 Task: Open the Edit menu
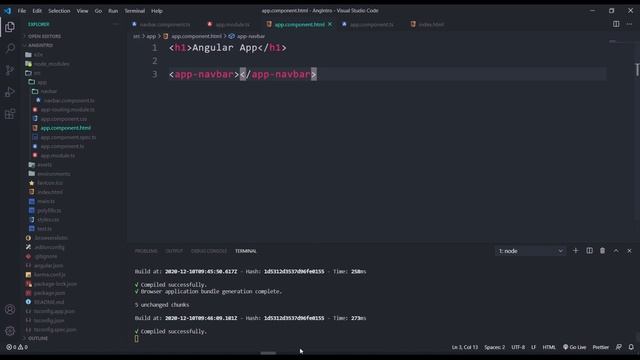[x=37, y=11]
